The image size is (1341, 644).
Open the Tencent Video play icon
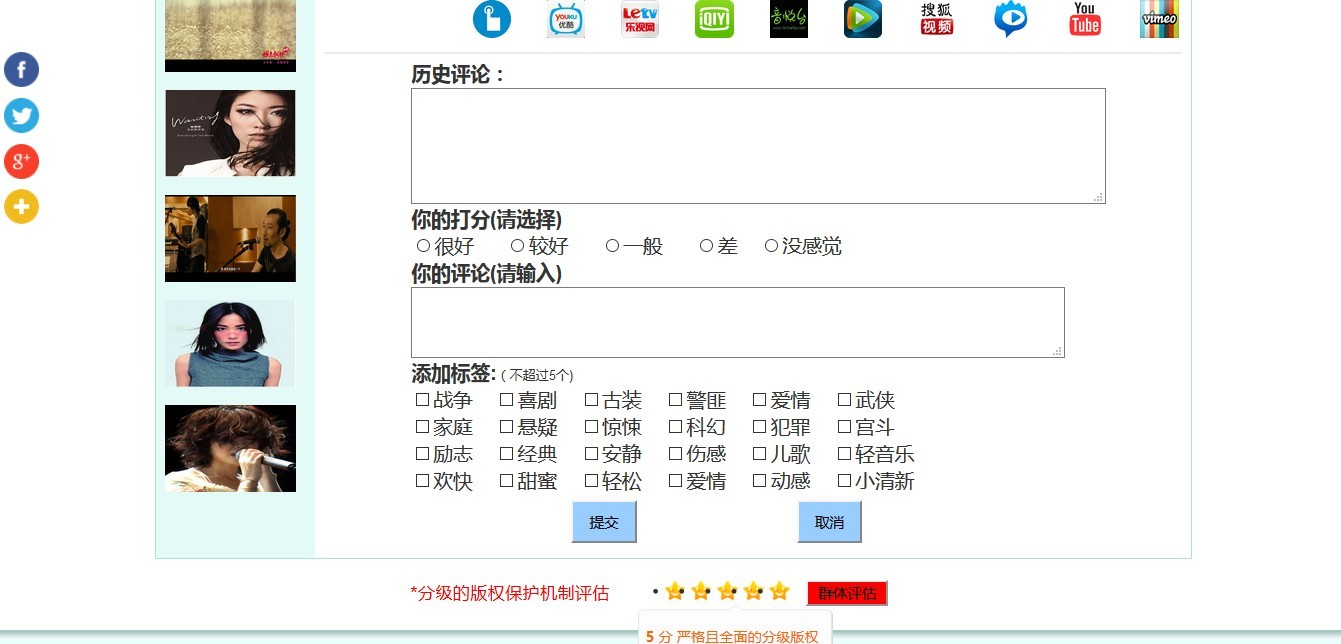coord(863,19)
